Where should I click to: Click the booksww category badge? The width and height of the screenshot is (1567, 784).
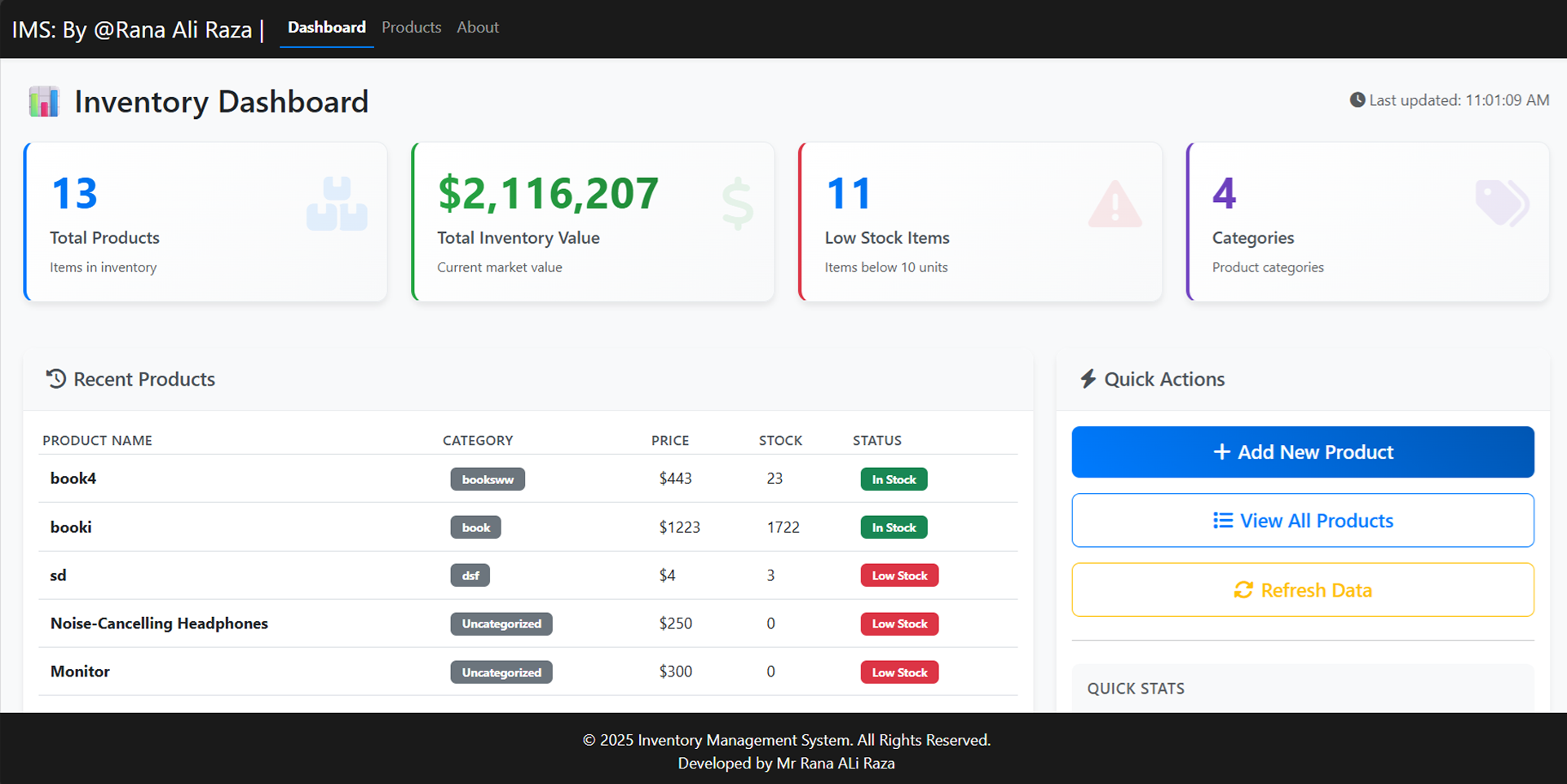487,478
